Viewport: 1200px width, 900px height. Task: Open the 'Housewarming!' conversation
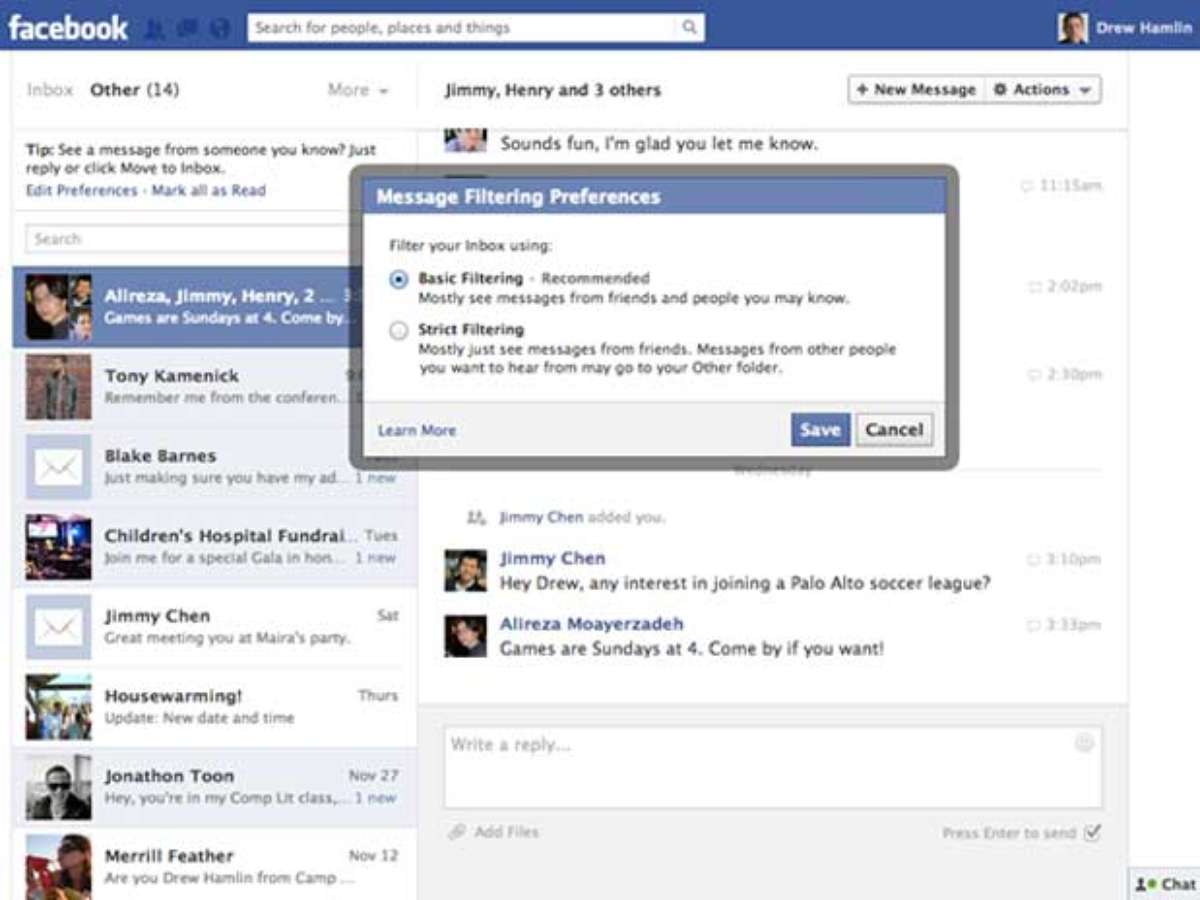[215, 707]
